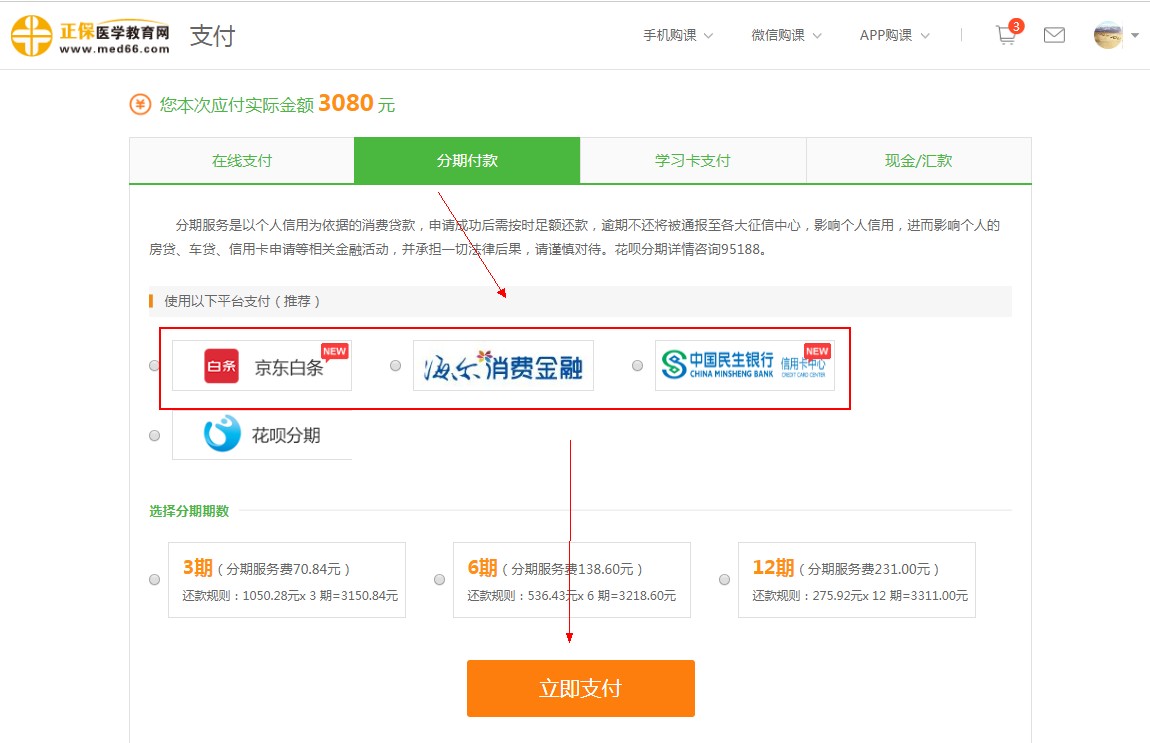Switch to the 在线支付 tab
The width and height of the screenshot is (1150, 743).
pyautogui.click(x=241, y=161)
